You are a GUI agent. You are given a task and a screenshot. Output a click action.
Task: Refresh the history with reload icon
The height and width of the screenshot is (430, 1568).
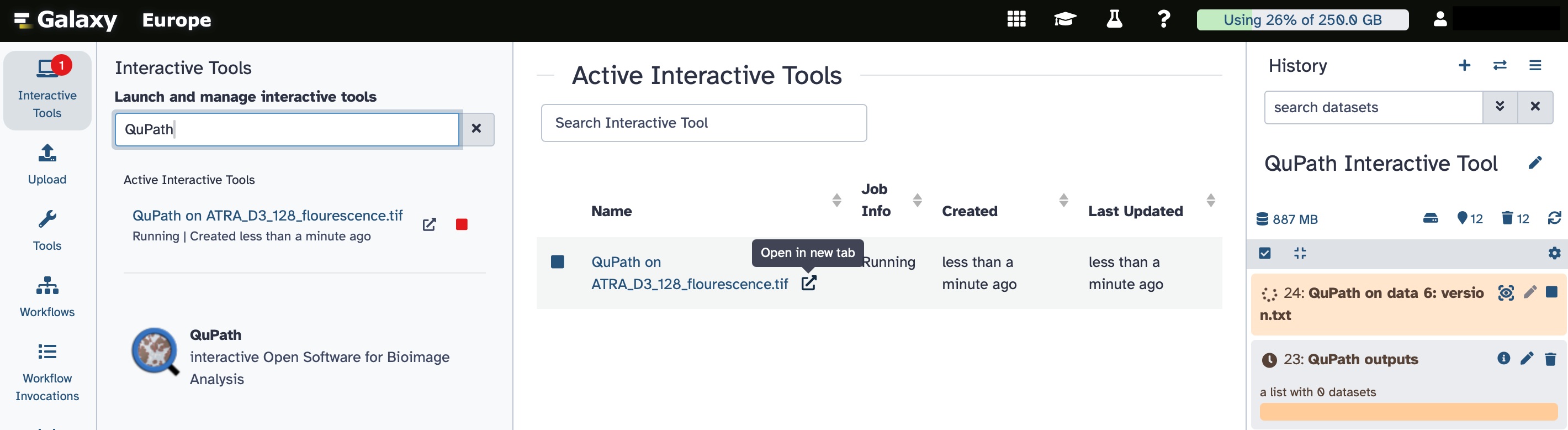coord(1554,218)
